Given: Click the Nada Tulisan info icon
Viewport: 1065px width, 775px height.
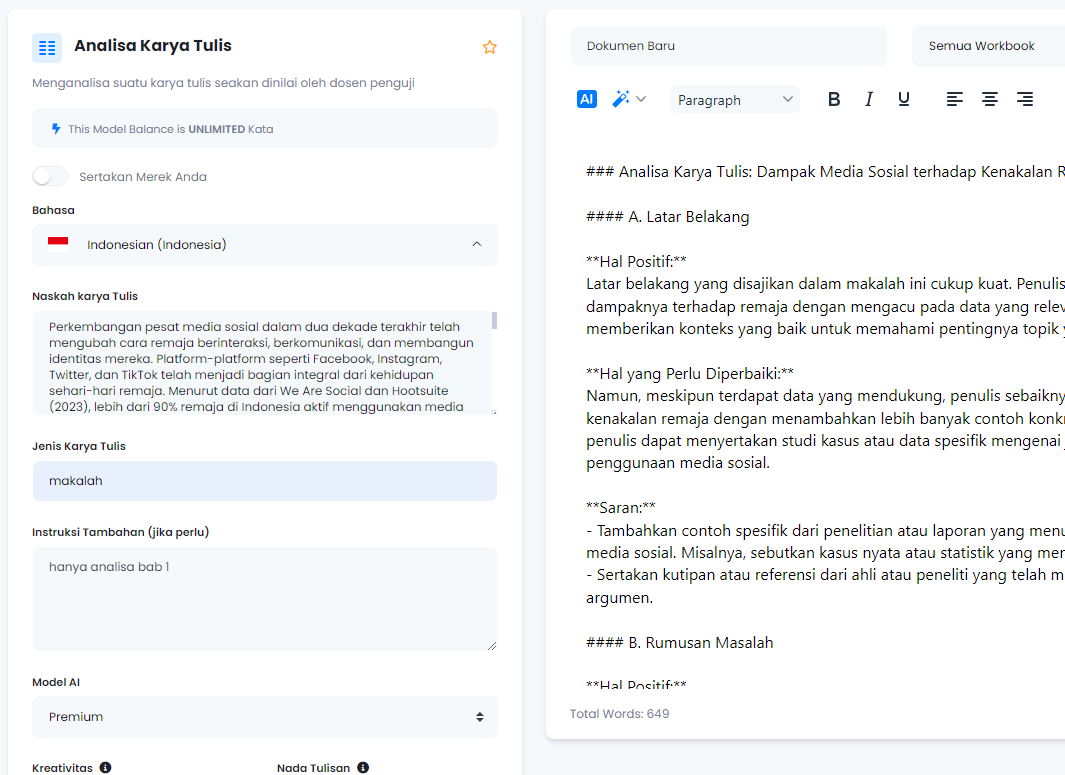Looking at the screenshot, I should tap(363, 767).
